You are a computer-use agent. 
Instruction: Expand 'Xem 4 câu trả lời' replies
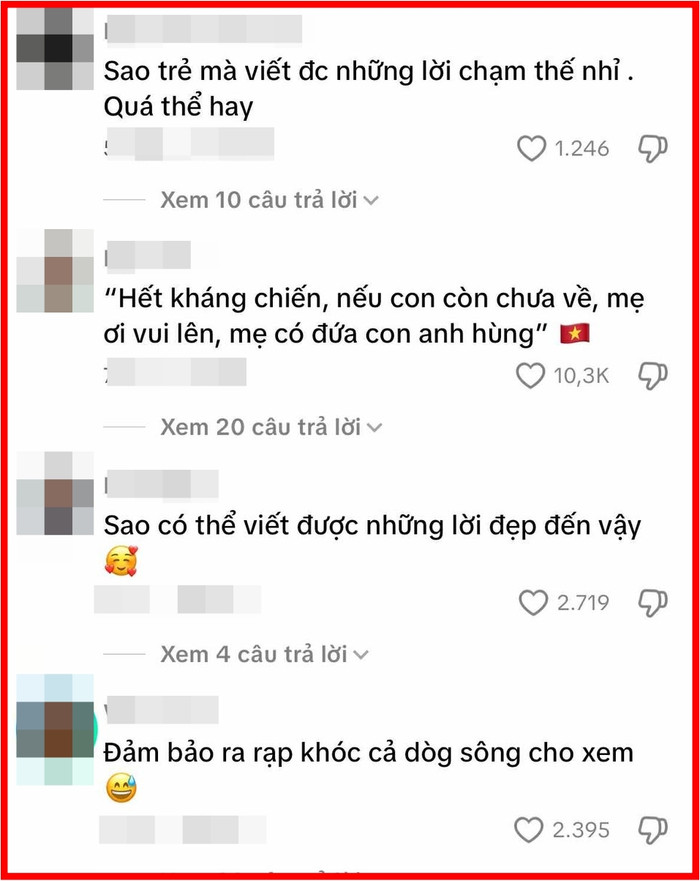click(x=264, y=655)
